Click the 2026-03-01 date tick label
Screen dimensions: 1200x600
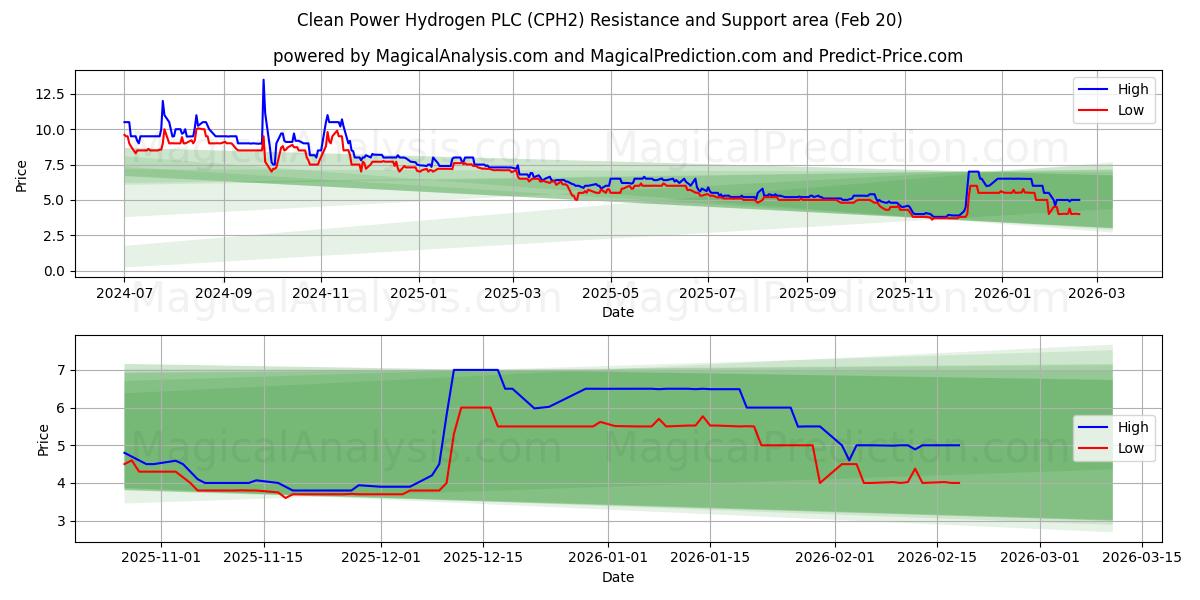[x=1040, y=557]
